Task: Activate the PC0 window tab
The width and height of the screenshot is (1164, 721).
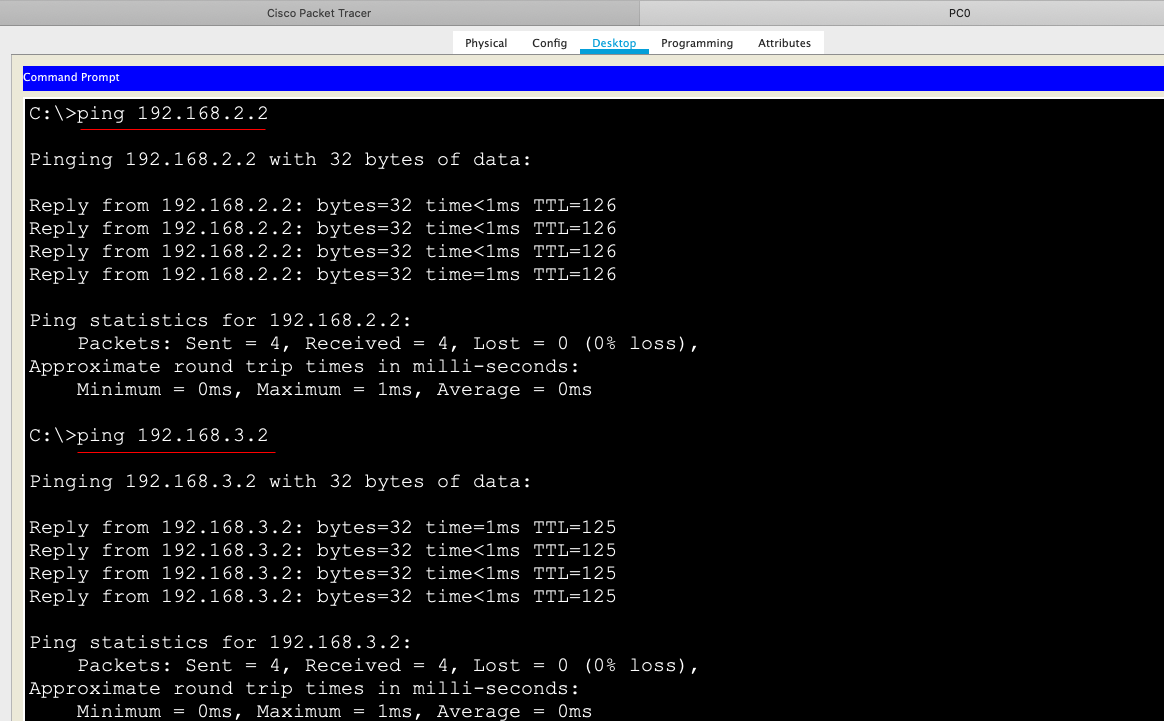Action: point(959,13)
